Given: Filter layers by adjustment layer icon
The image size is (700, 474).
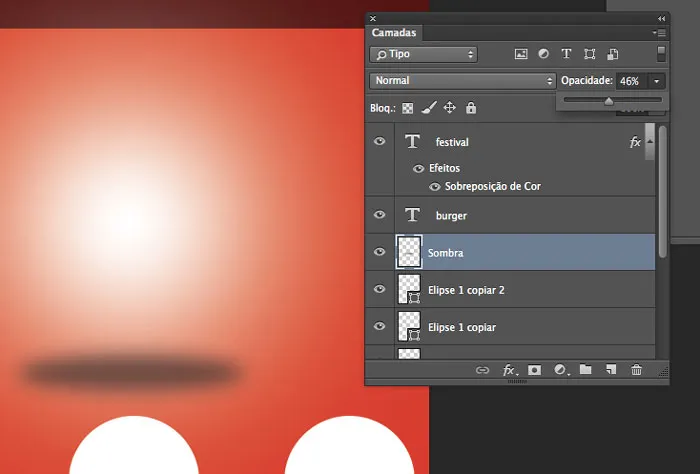Looking at the screenshot, I should click(x=543, y=54).
